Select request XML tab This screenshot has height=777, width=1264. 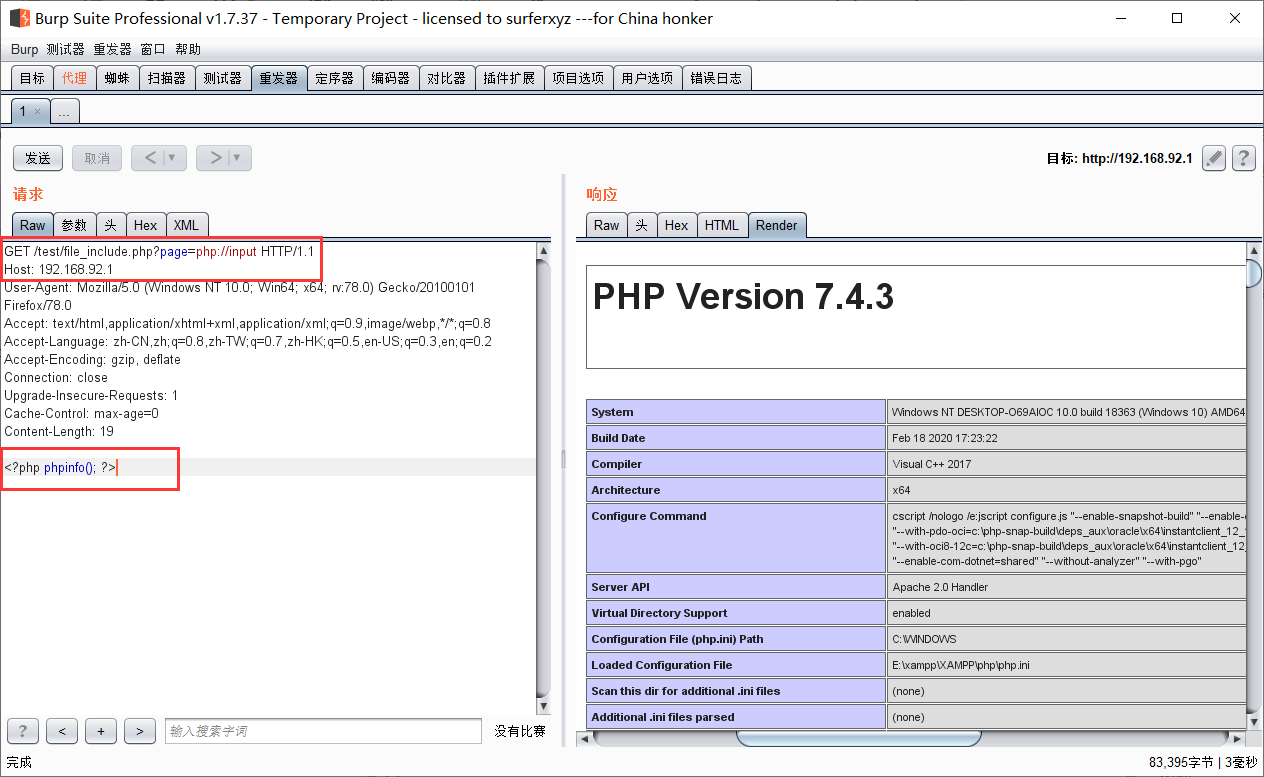[186, 225]
